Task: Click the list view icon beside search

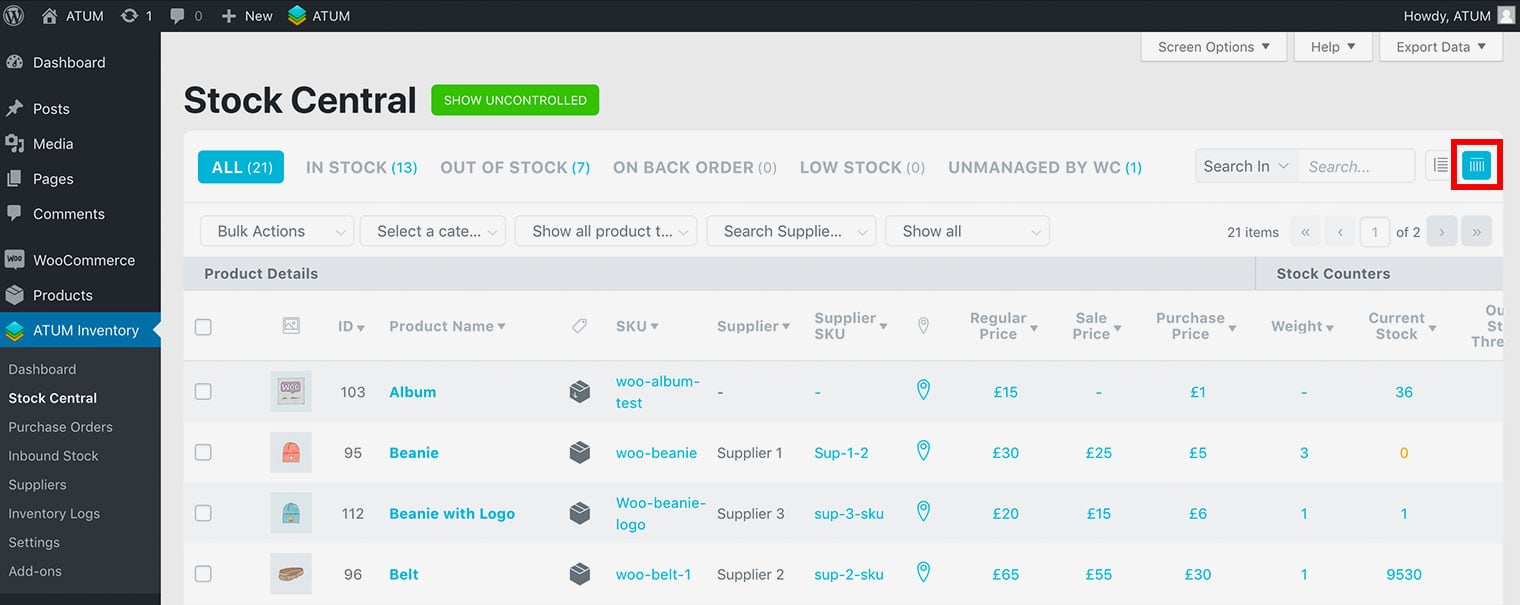Action: pos(1440,166)
